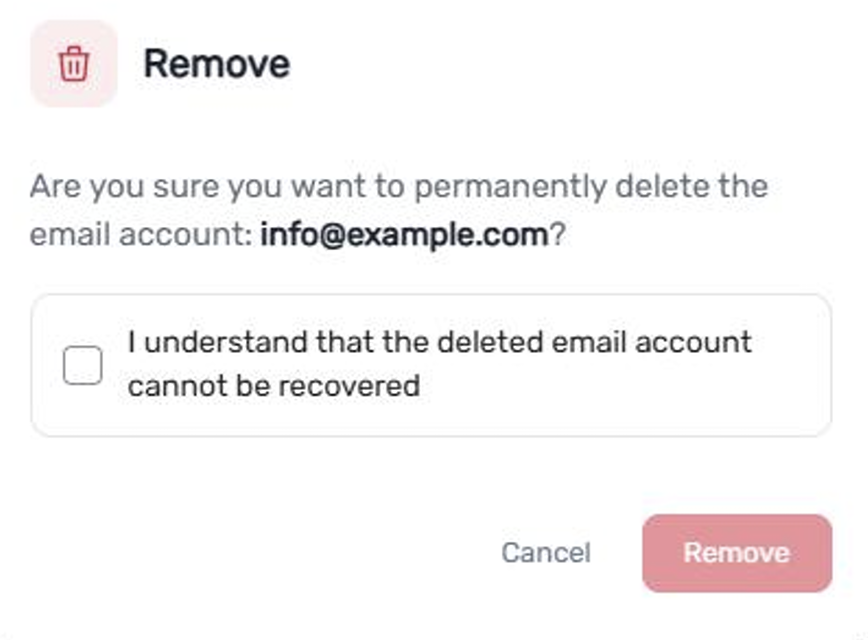Image resolution: width=868 pixels, height=640 pixels.
Task: Click the bordered acknowledgment box area
Action: (431, 365)
